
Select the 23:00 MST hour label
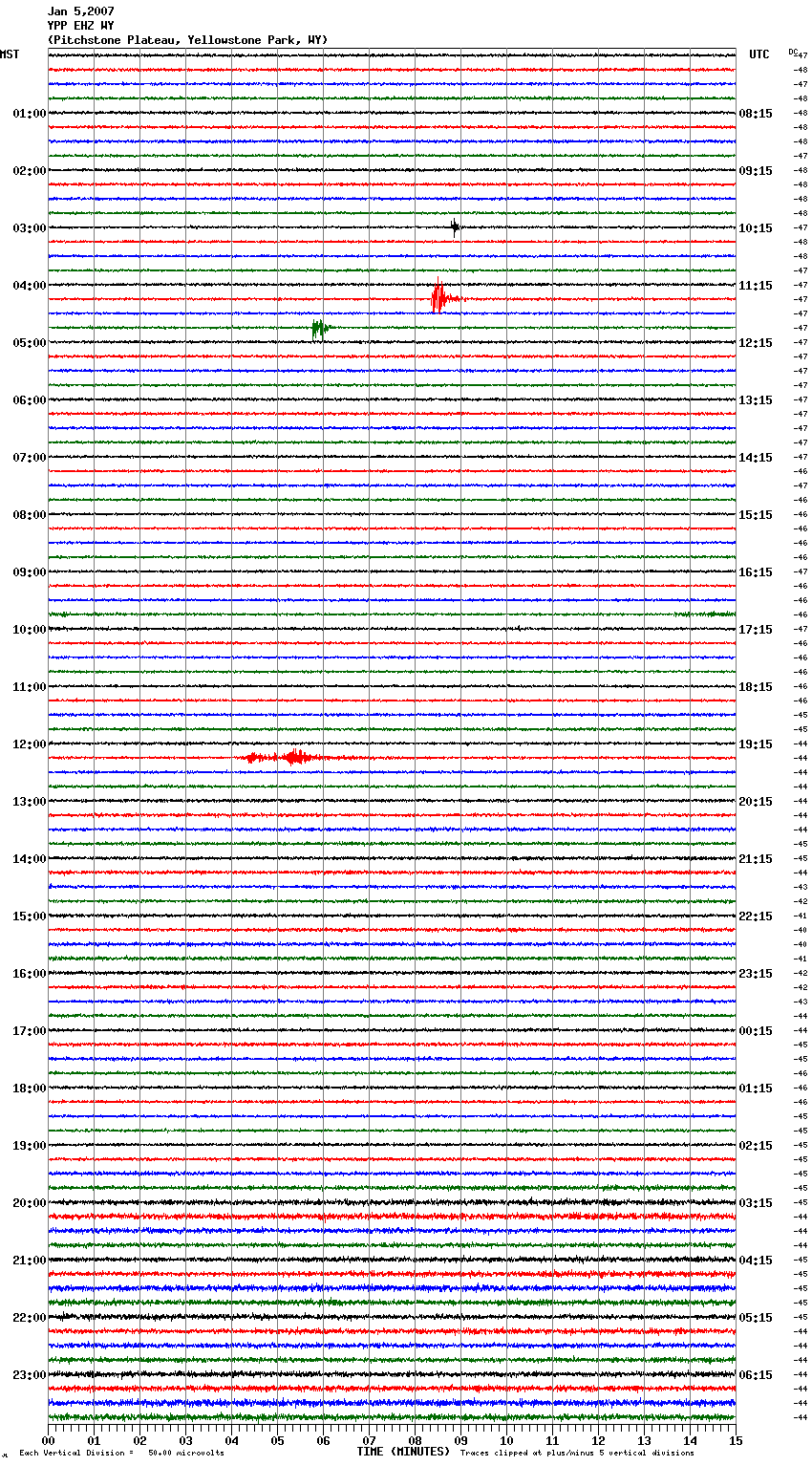30,1375
